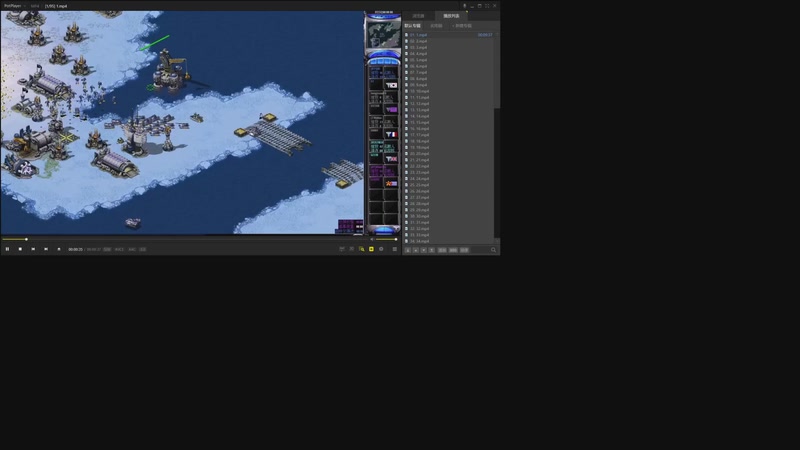
Task: Move playlist item to top
Action: [x=432, y=250]
